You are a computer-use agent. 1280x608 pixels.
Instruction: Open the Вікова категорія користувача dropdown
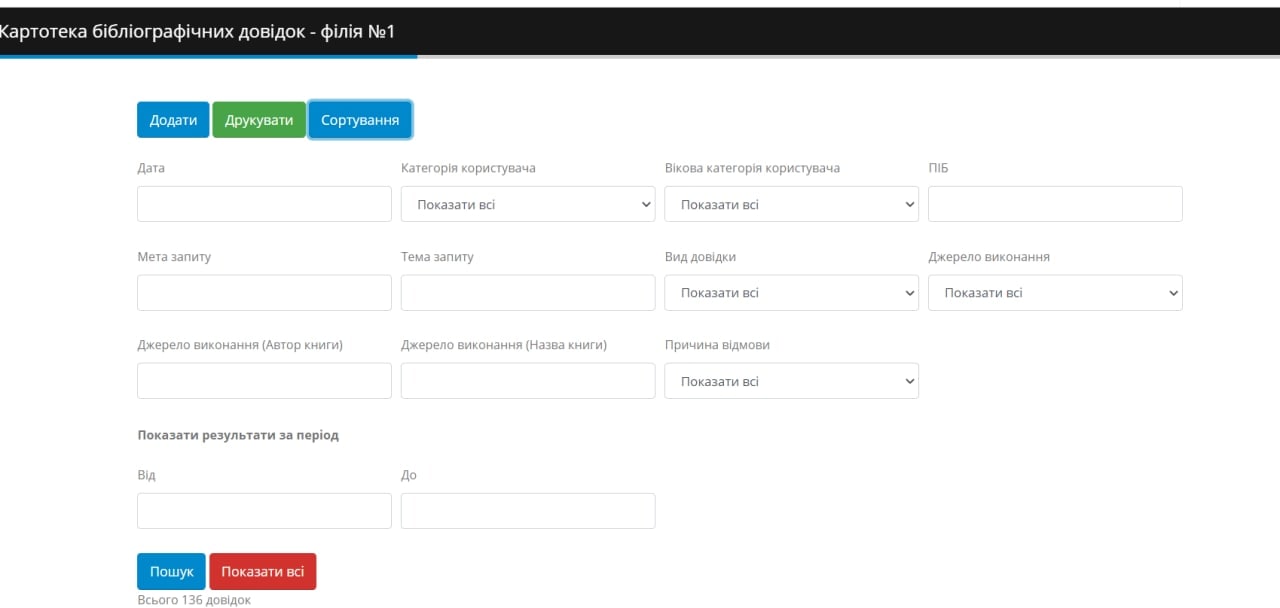(x=792, y=204)
